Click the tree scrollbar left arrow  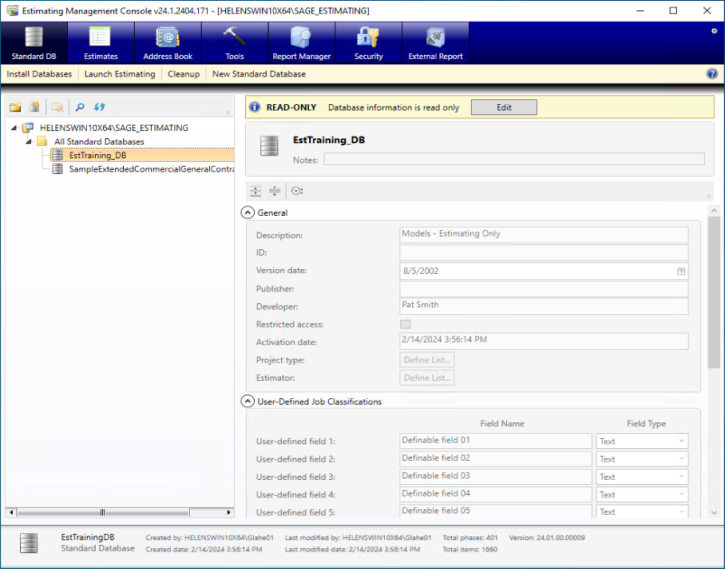(x=12, y=512)
